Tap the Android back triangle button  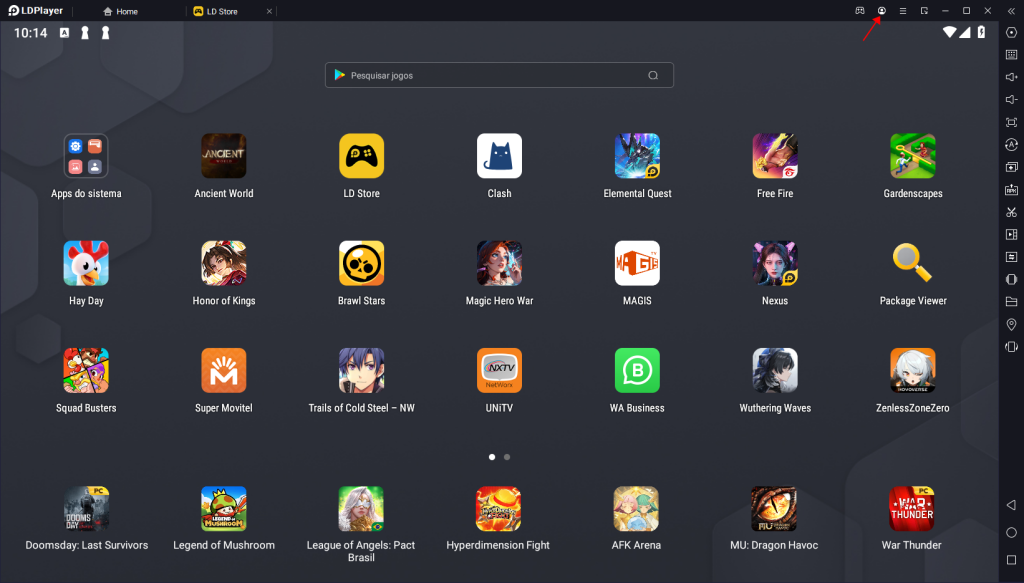pos(1011,505)
